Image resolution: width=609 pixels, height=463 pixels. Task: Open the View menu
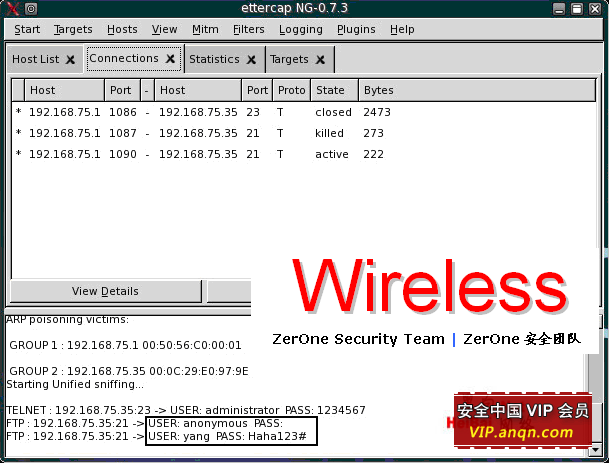pos(164,30)
